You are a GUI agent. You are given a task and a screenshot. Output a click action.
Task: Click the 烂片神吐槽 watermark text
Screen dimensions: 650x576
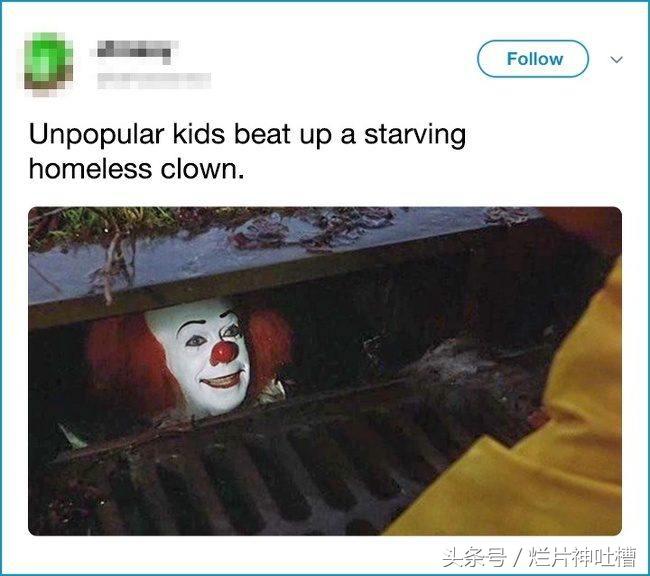pyautogui.click(x=582, y=557)
